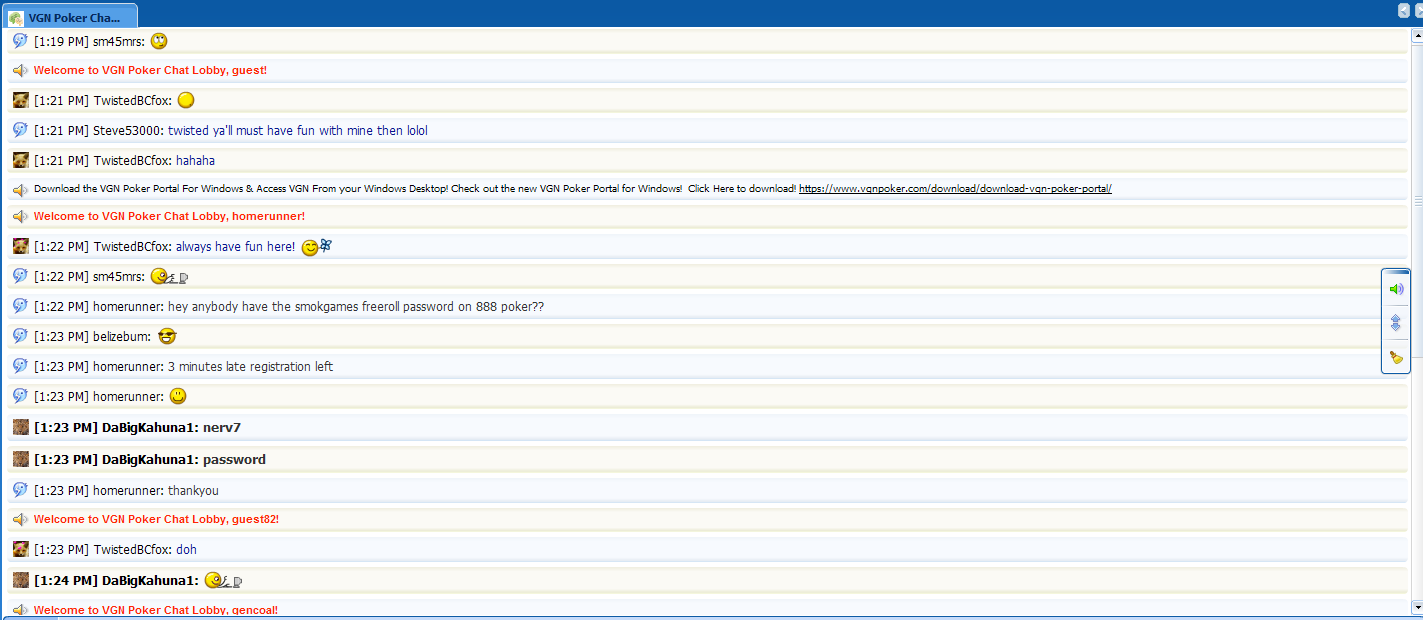Click the username Steve53000 in the chat

coord(127,131)
